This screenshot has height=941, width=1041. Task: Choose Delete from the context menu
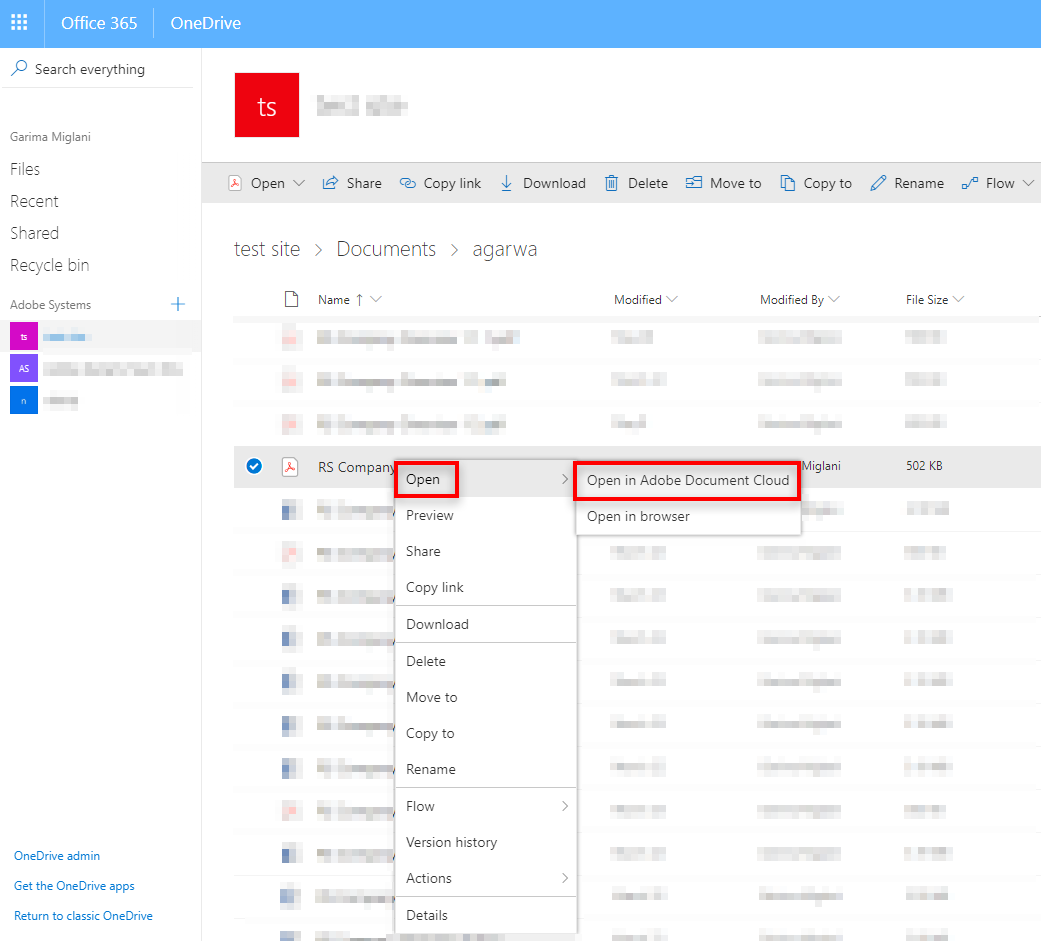click(x=486, y=661)
